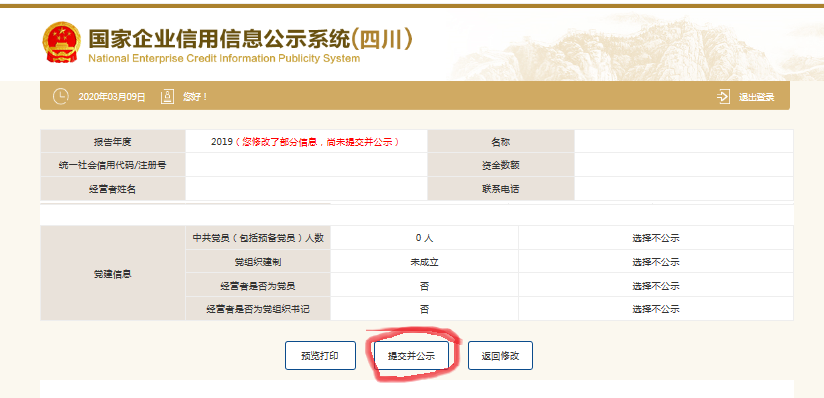Click the 0 人 value cell
This screenshot has height=398, width=824.
(425, 238)
